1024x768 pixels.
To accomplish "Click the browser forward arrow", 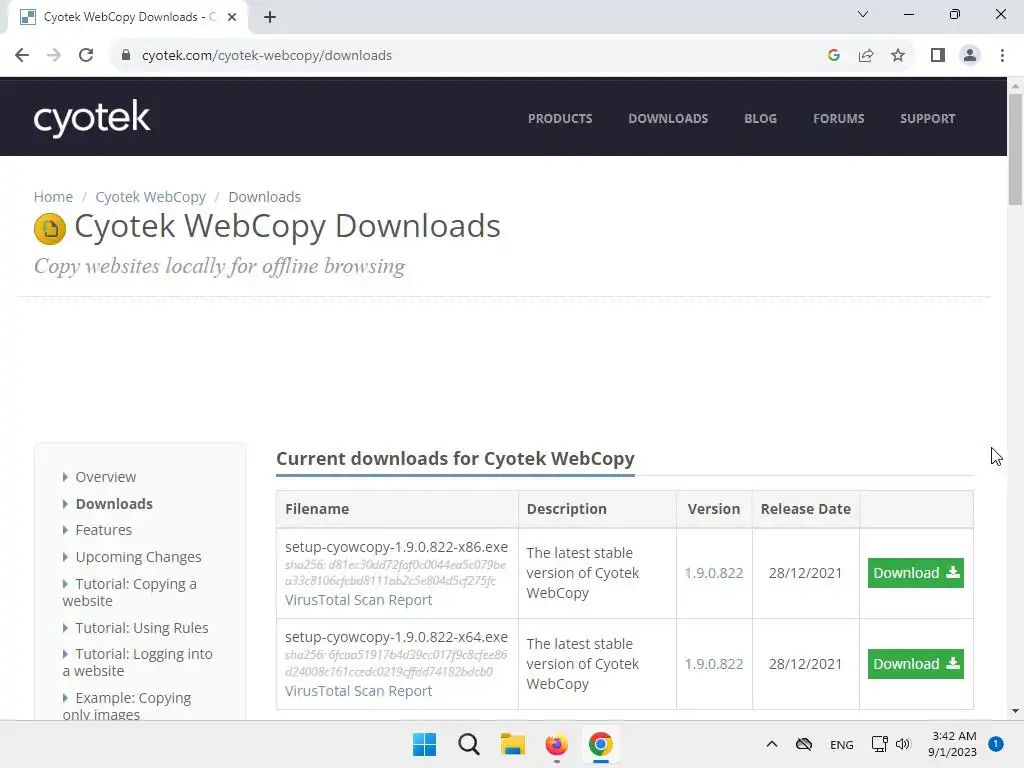I will pyautogui.click(x=54, y=56).
